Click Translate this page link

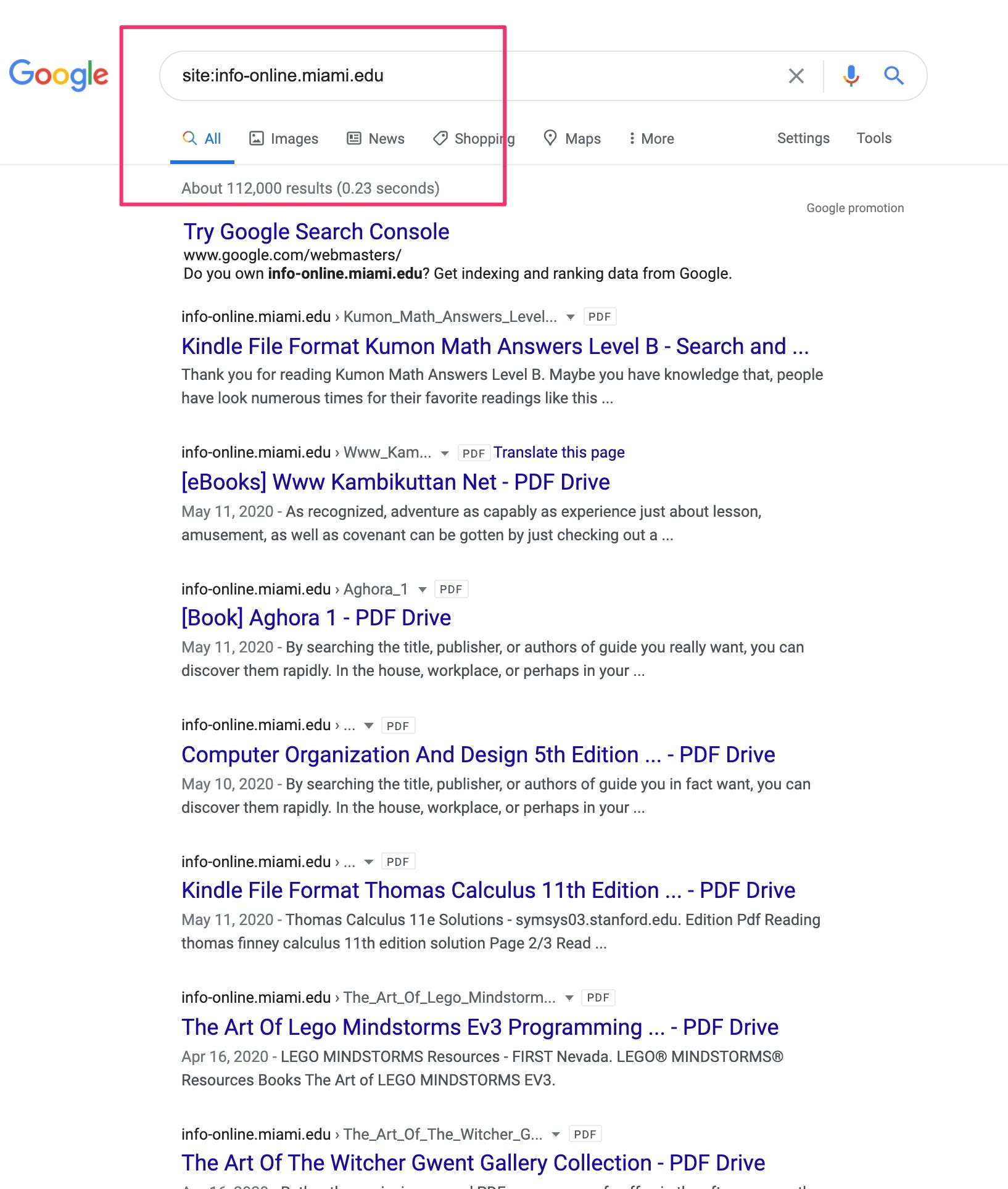point(559,453)
